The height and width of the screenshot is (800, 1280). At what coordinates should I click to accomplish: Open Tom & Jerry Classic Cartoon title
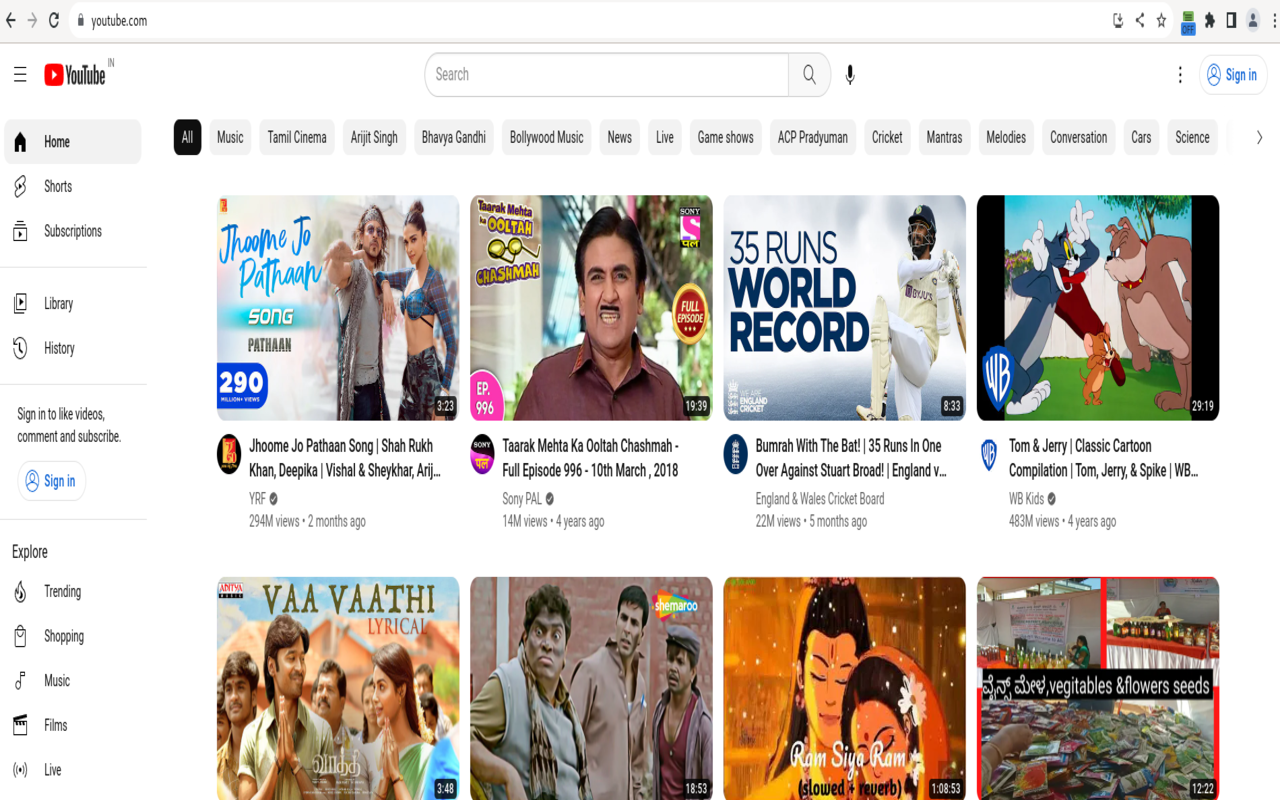point(1103,458)
